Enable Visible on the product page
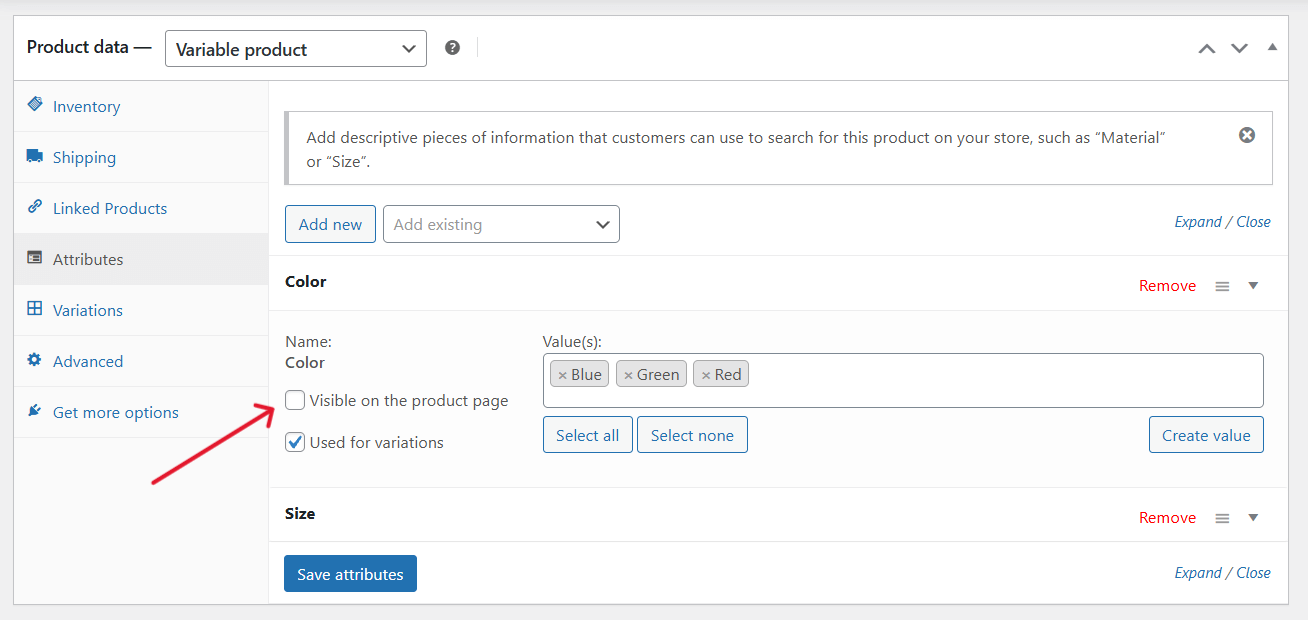This screenshot has height=620, width=1308. pyautogui.click(x=295, y=399)
